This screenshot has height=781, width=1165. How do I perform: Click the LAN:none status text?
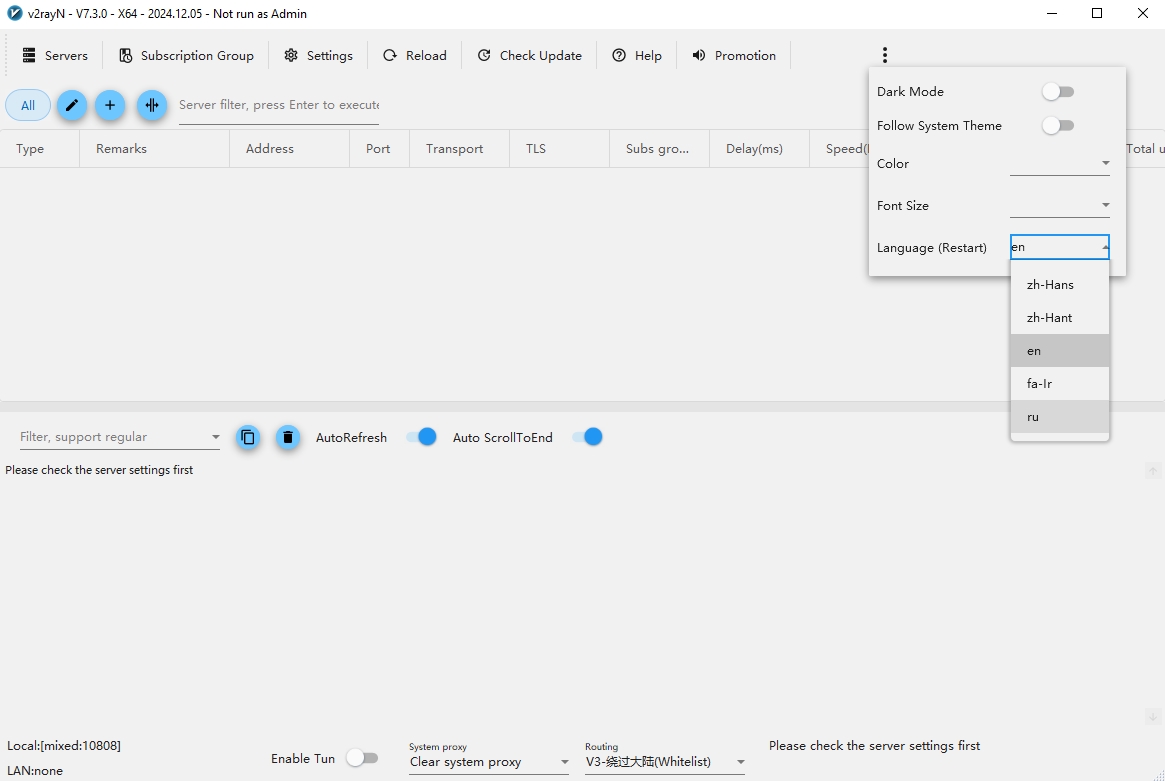click(35, 771)
